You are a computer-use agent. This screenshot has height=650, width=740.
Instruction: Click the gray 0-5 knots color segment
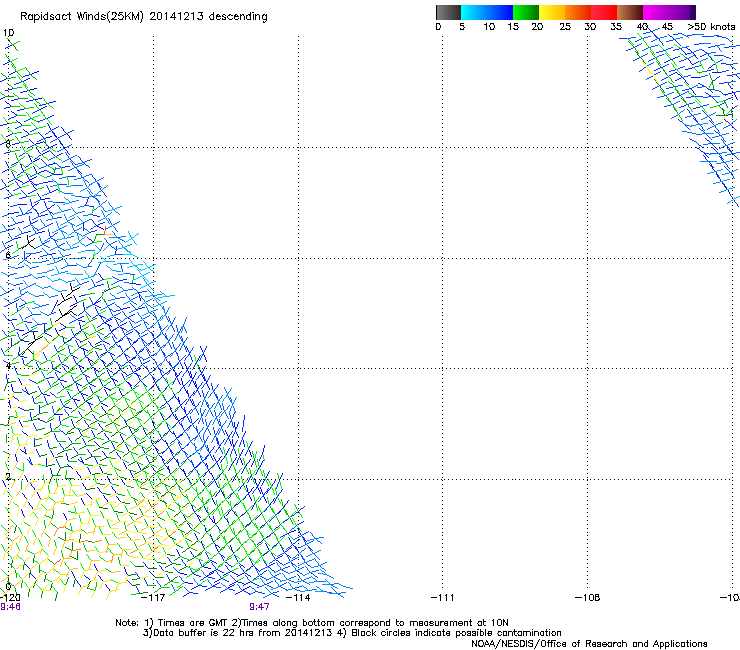(448, 12)
